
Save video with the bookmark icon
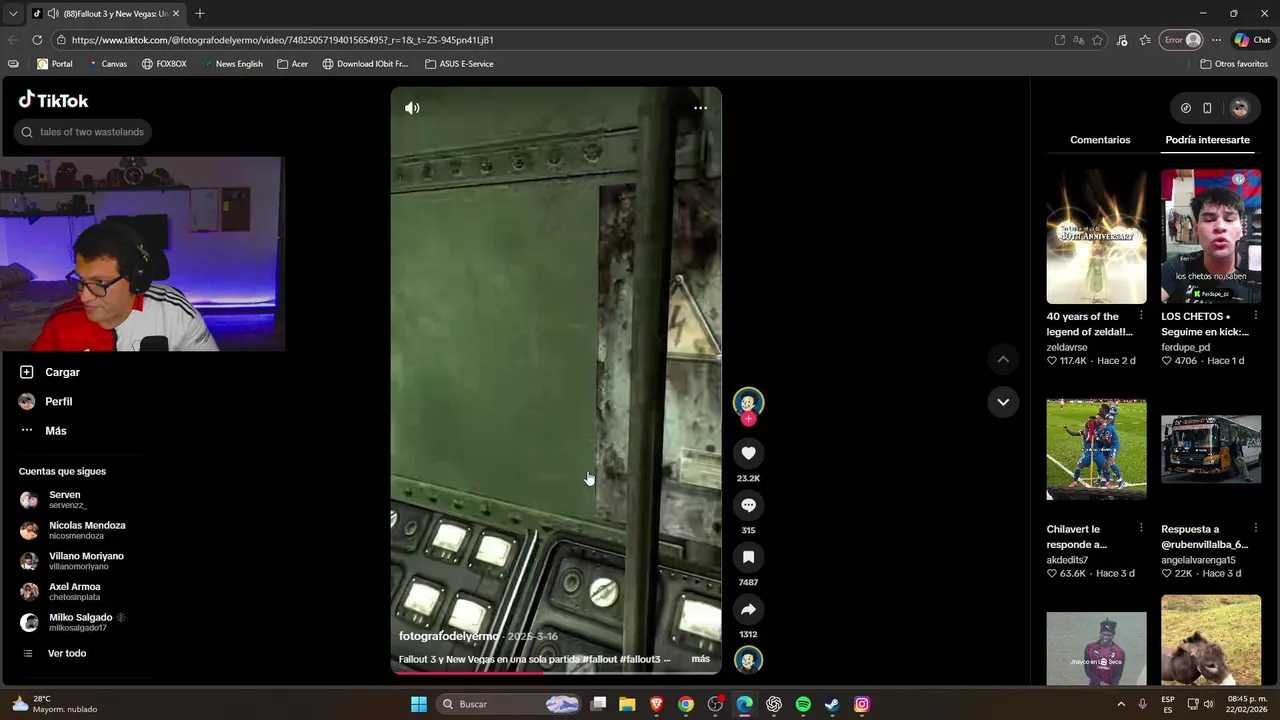(748, 557)
